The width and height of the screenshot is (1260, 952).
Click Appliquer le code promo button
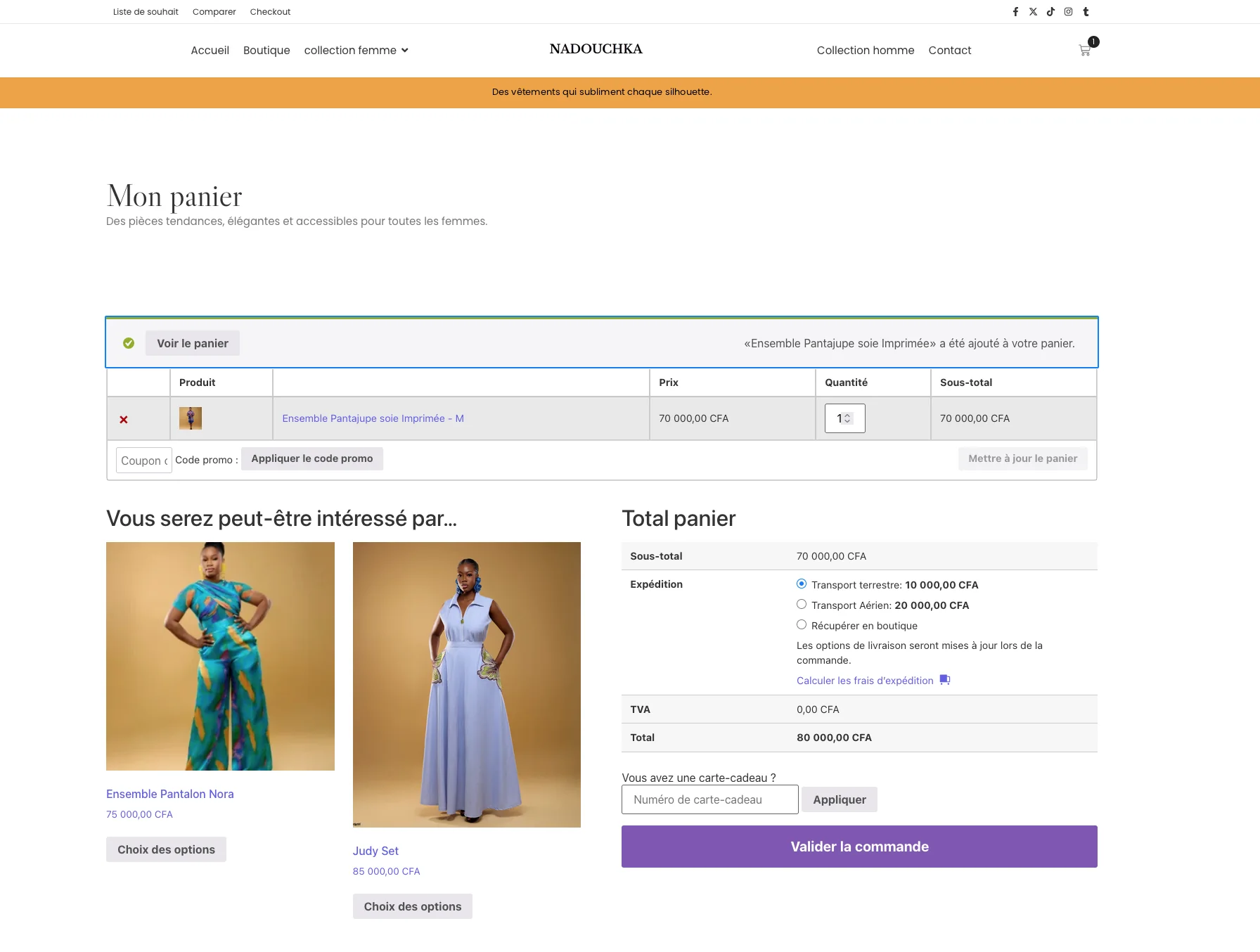point(312,458)
